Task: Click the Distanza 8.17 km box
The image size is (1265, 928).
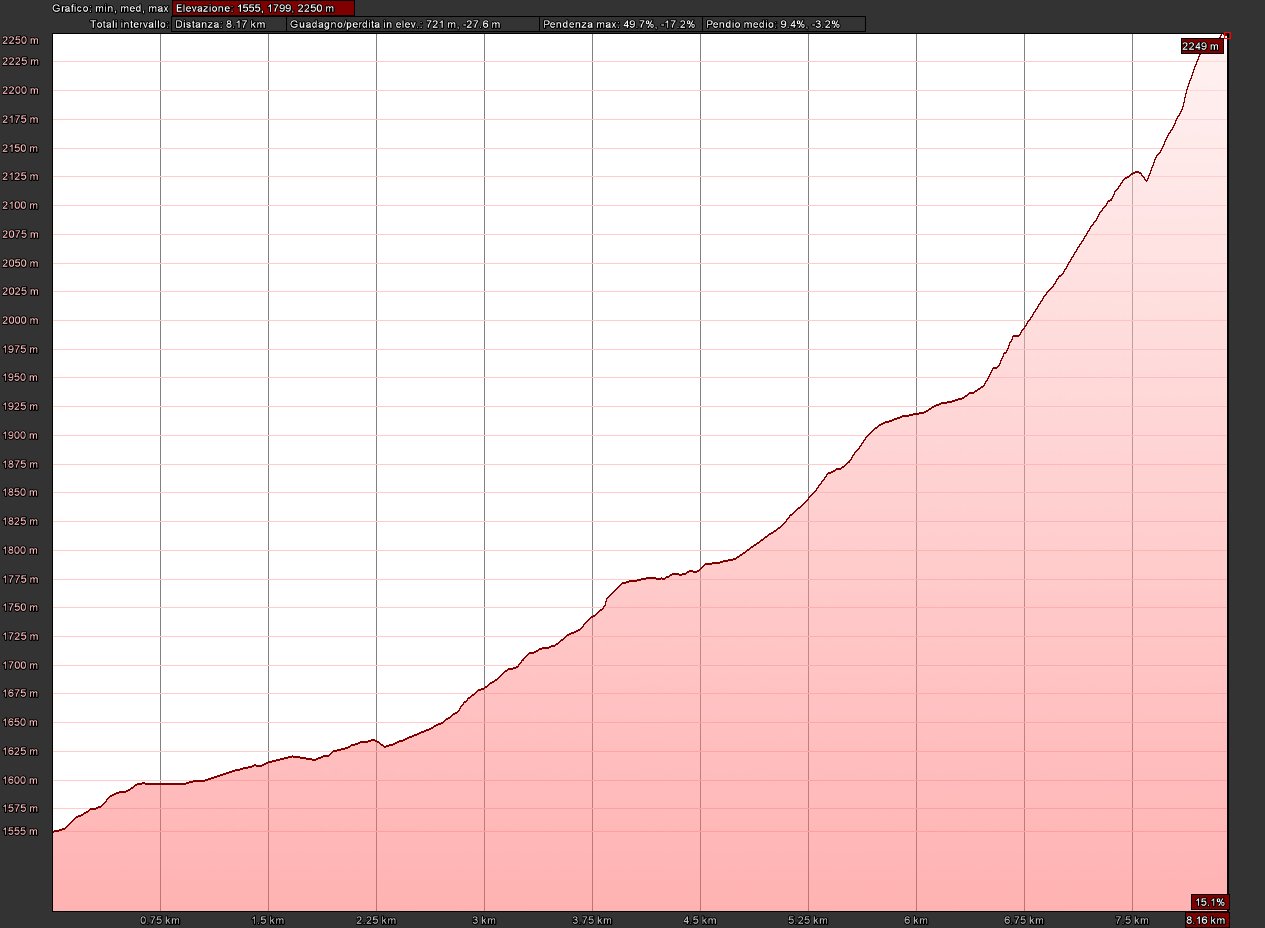Action: [x=228, y=23]
